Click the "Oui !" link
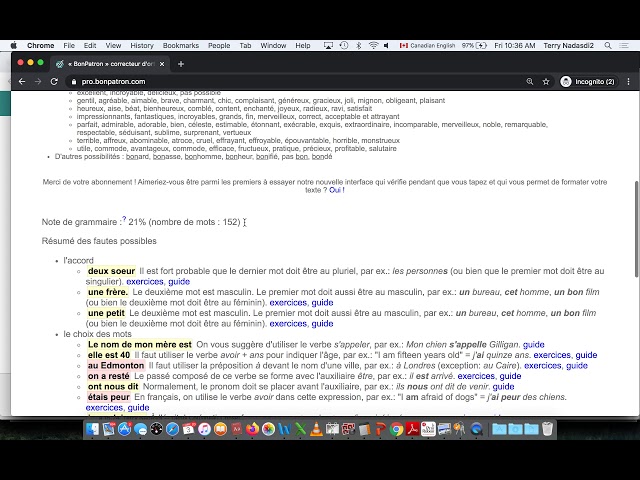This screenshot has width=640, height=480. [x=336, y=190]
